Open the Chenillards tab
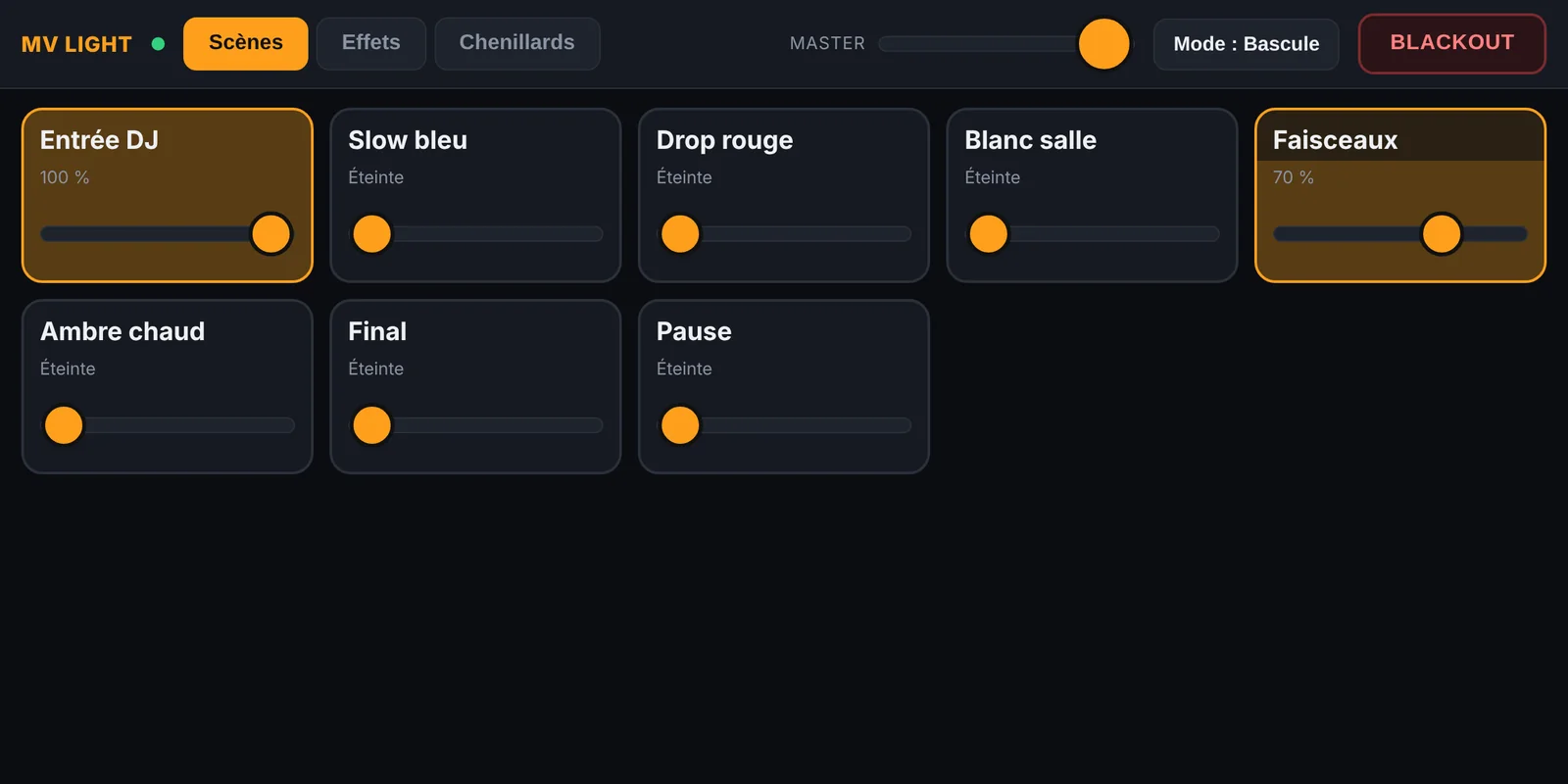 click(x=516, y=43)
